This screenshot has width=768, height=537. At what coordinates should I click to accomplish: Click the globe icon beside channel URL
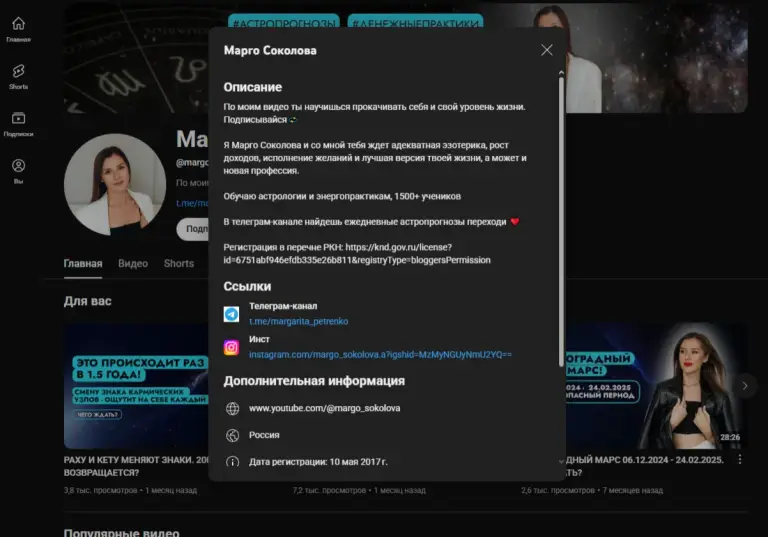pyautogui.click(x=233, y=408)
